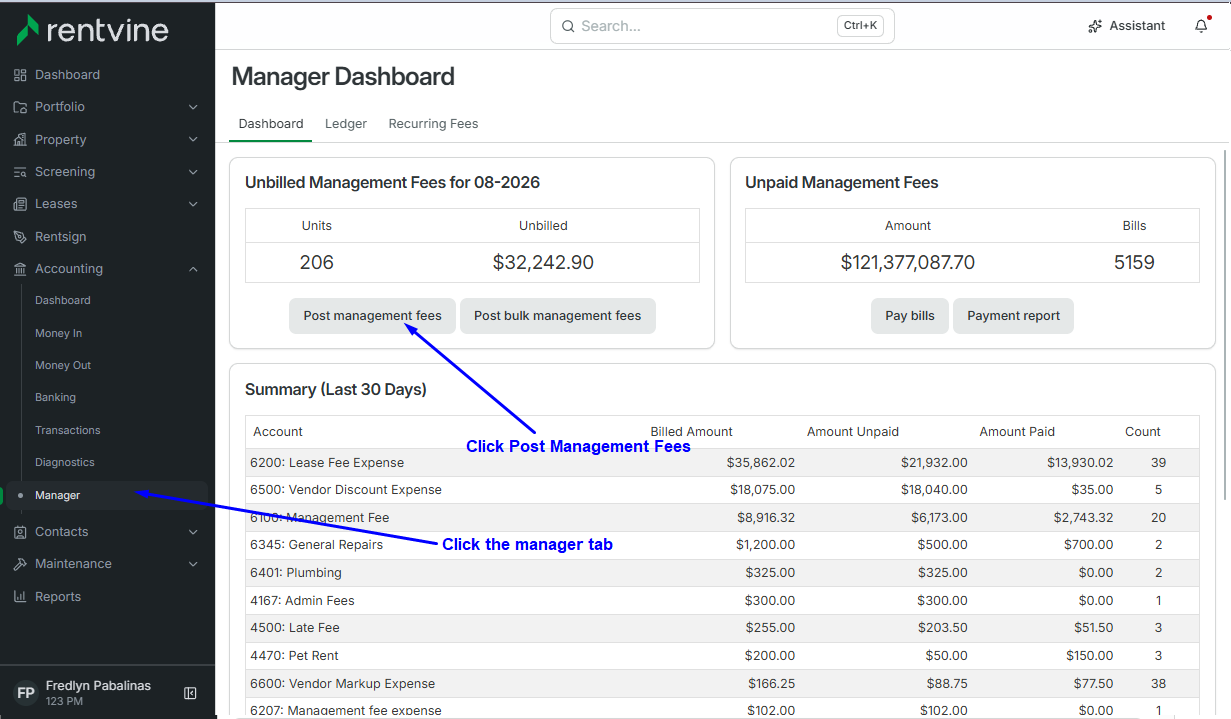Click Post management fees button
The height and width of the screenshot is (719, 1231).
(x=372, y=316)
